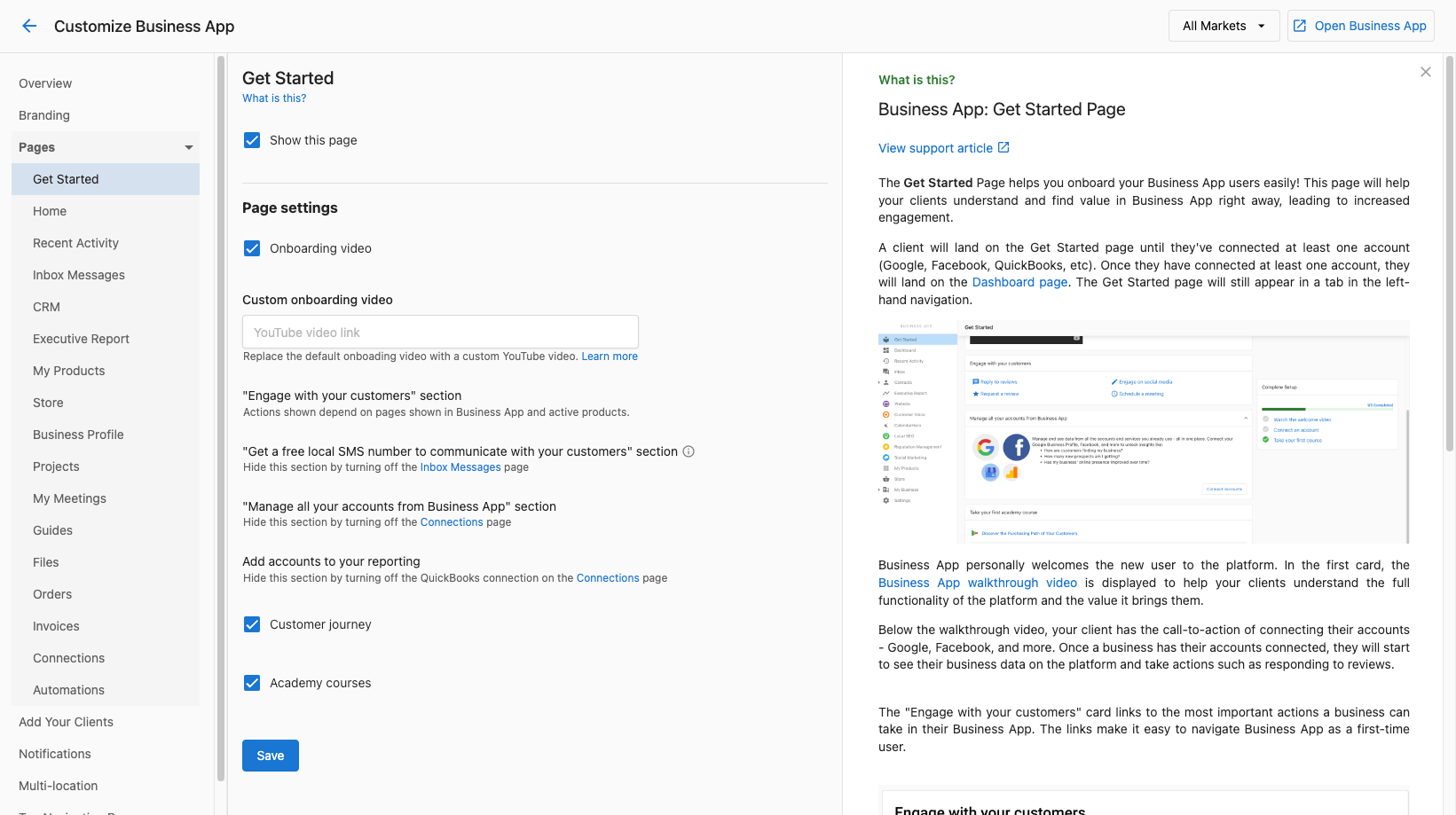Open the Dashboard page link in help text
Image resolution: width=1456 pixels, height=815 pixels.
[x=1019, y=282]
